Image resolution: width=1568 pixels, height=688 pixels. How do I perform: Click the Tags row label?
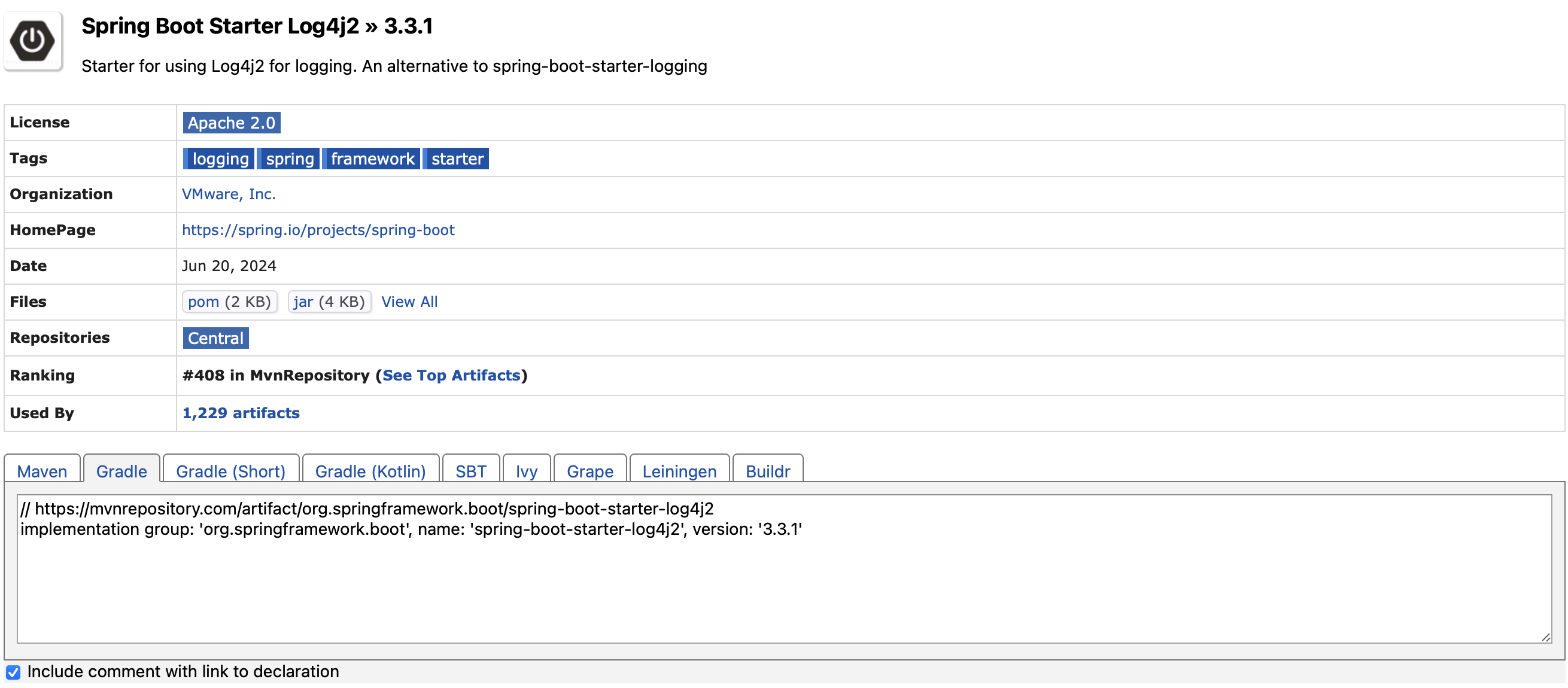click(28, 158)
